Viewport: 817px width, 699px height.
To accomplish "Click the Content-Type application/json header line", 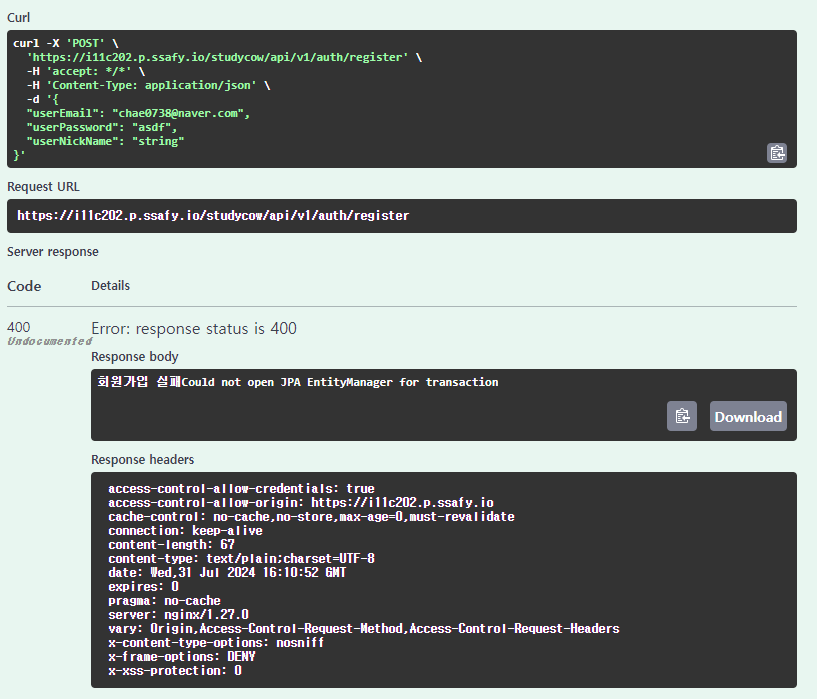I will [148, 85].
